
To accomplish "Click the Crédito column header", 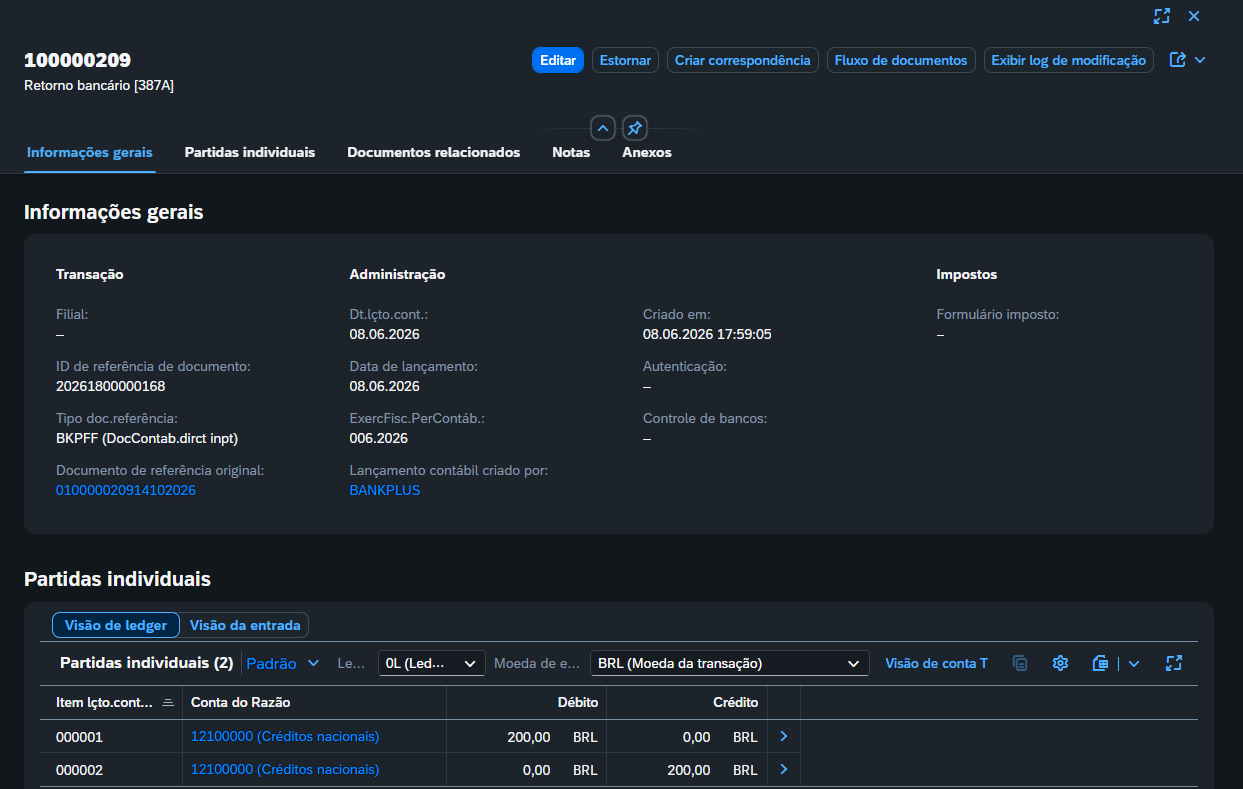I will pos(687,702).
